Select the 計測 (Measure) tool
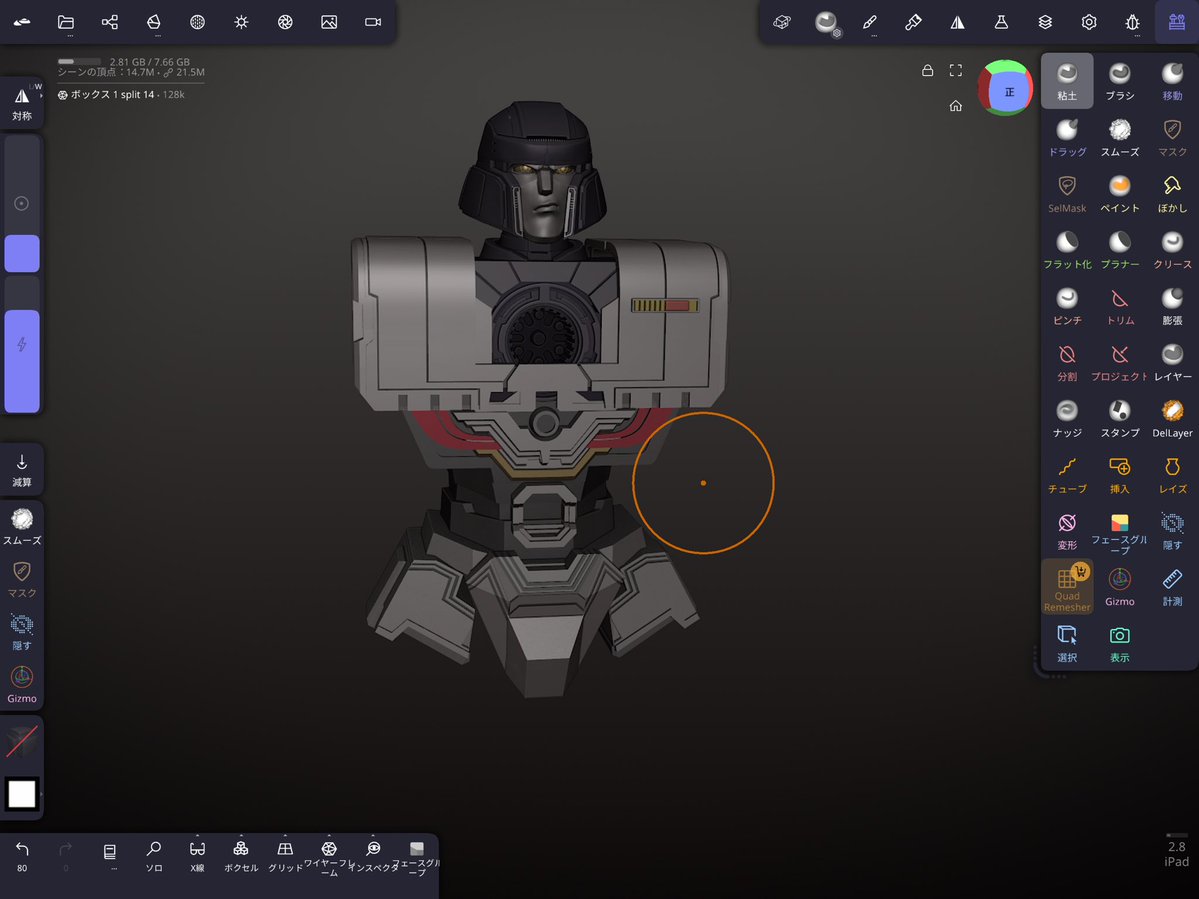 [1172, 587]
